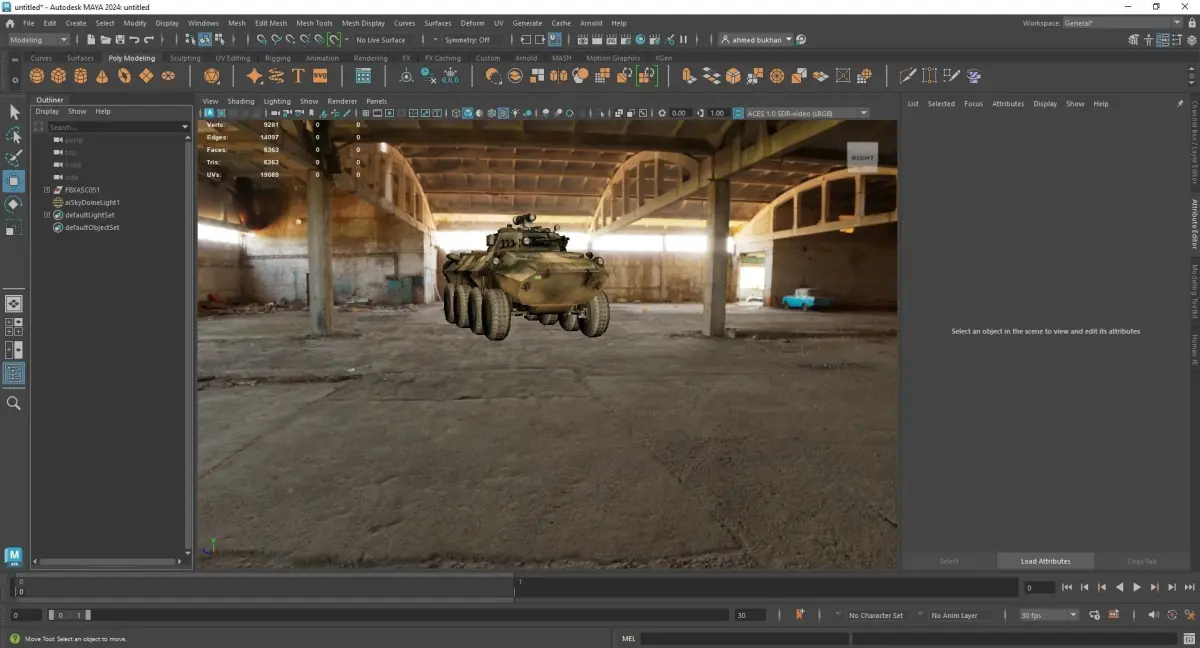Open the polygon Type text tool
This screenshot has height=648, width=1200.
click(298, 76)
